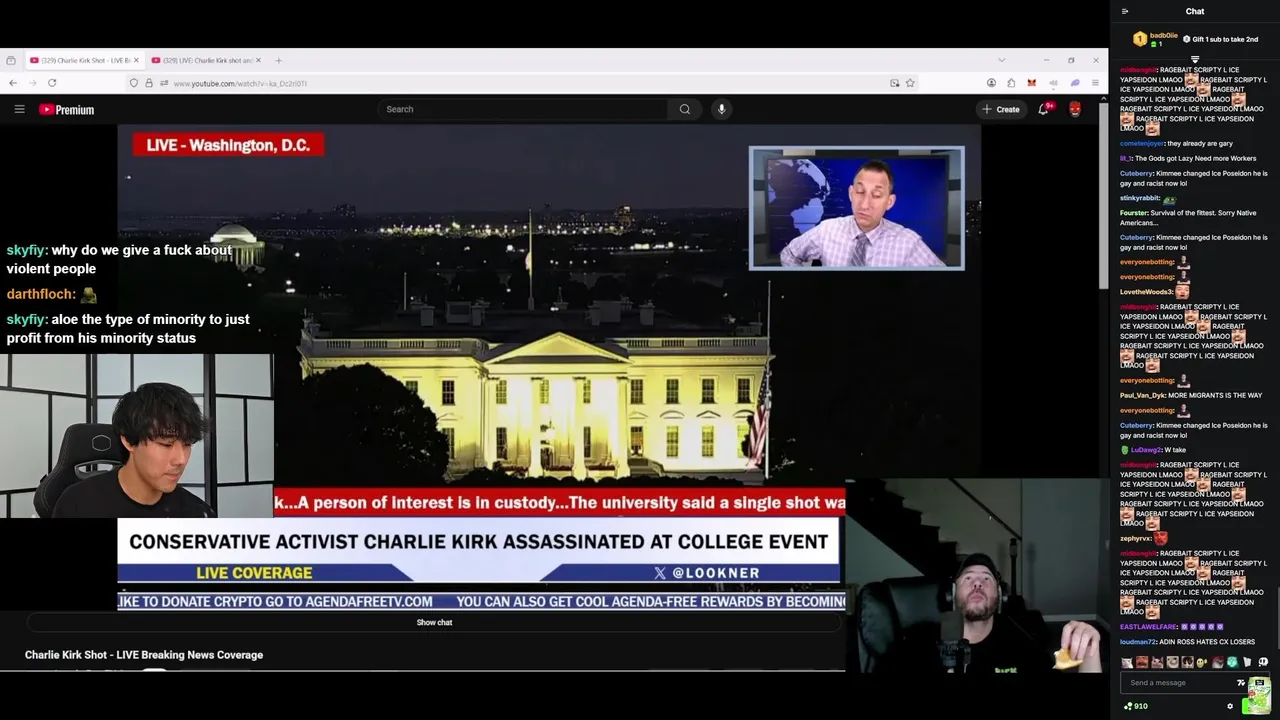1280x720 pixels.
Task: Click the live news video player
Action: coord(548,367)
